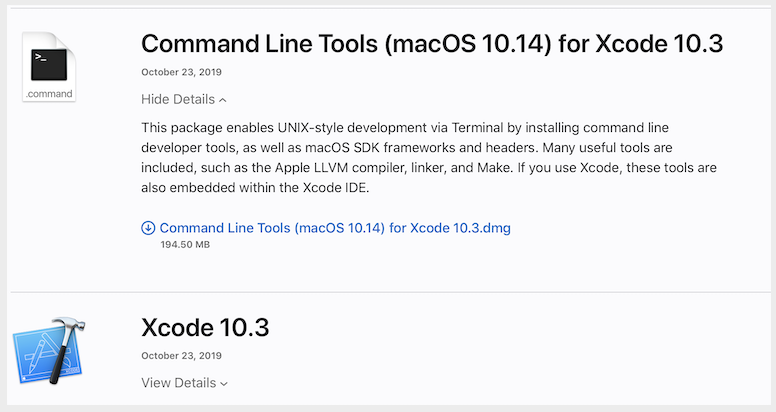The height and width of the screenshot is (412, 776).
Task: Click the chevron beside Hide Details
Action: (x=222, y=100)
